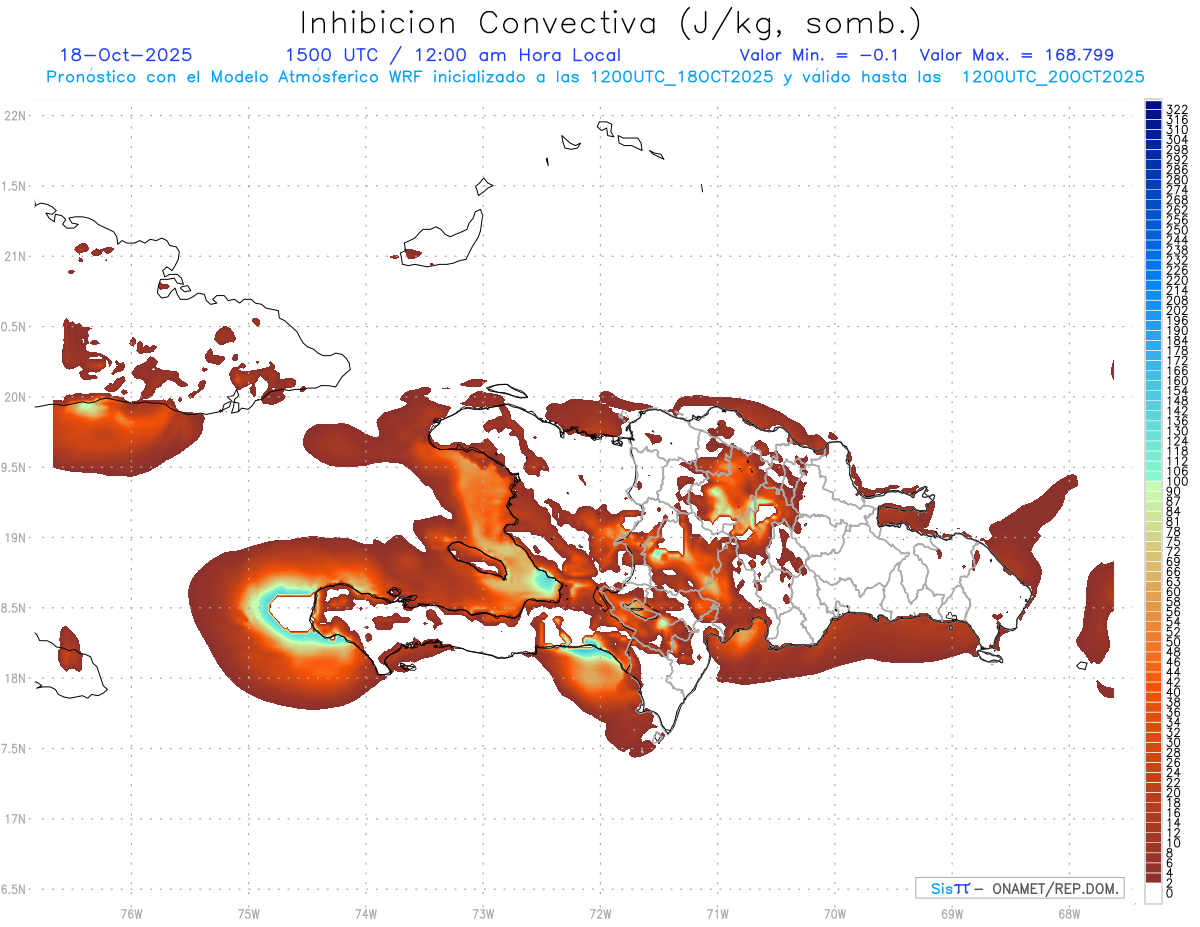Select the 'Valor Min. = -0.1' readout
The image size is (1200, 927).
[820, 55]
